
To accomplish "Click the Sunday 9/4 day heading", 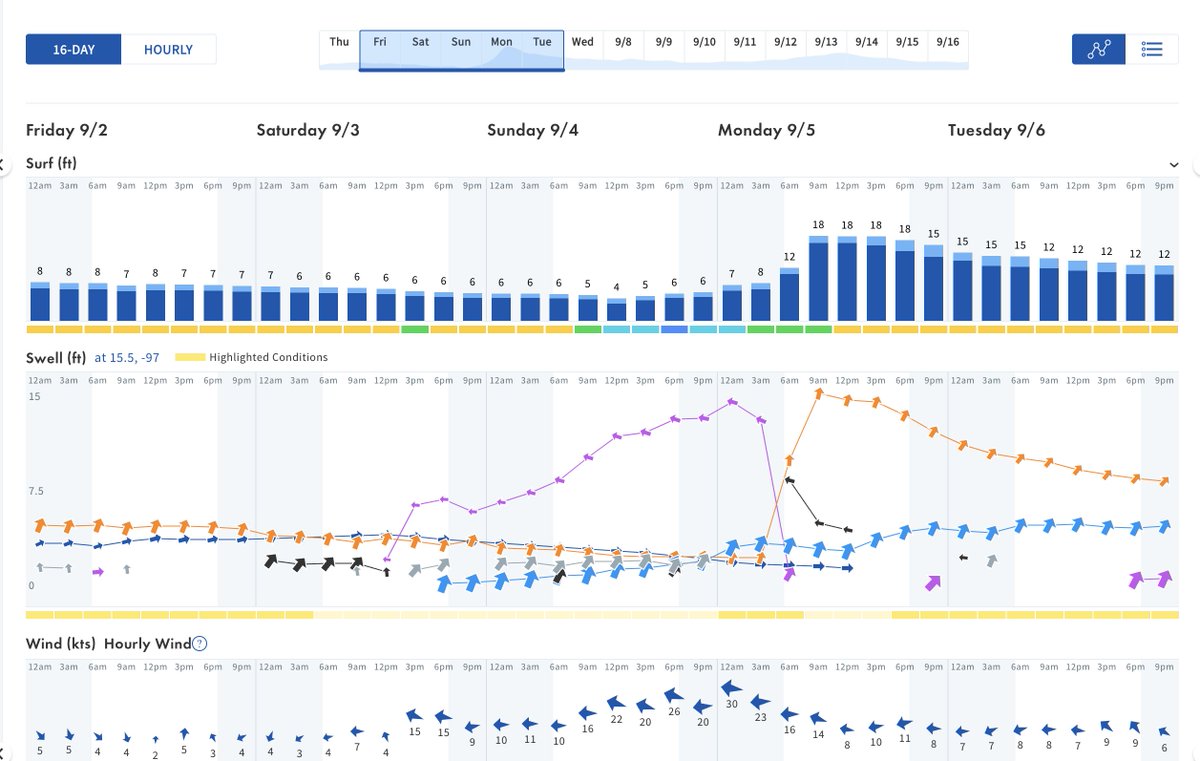I will [533, 130].
